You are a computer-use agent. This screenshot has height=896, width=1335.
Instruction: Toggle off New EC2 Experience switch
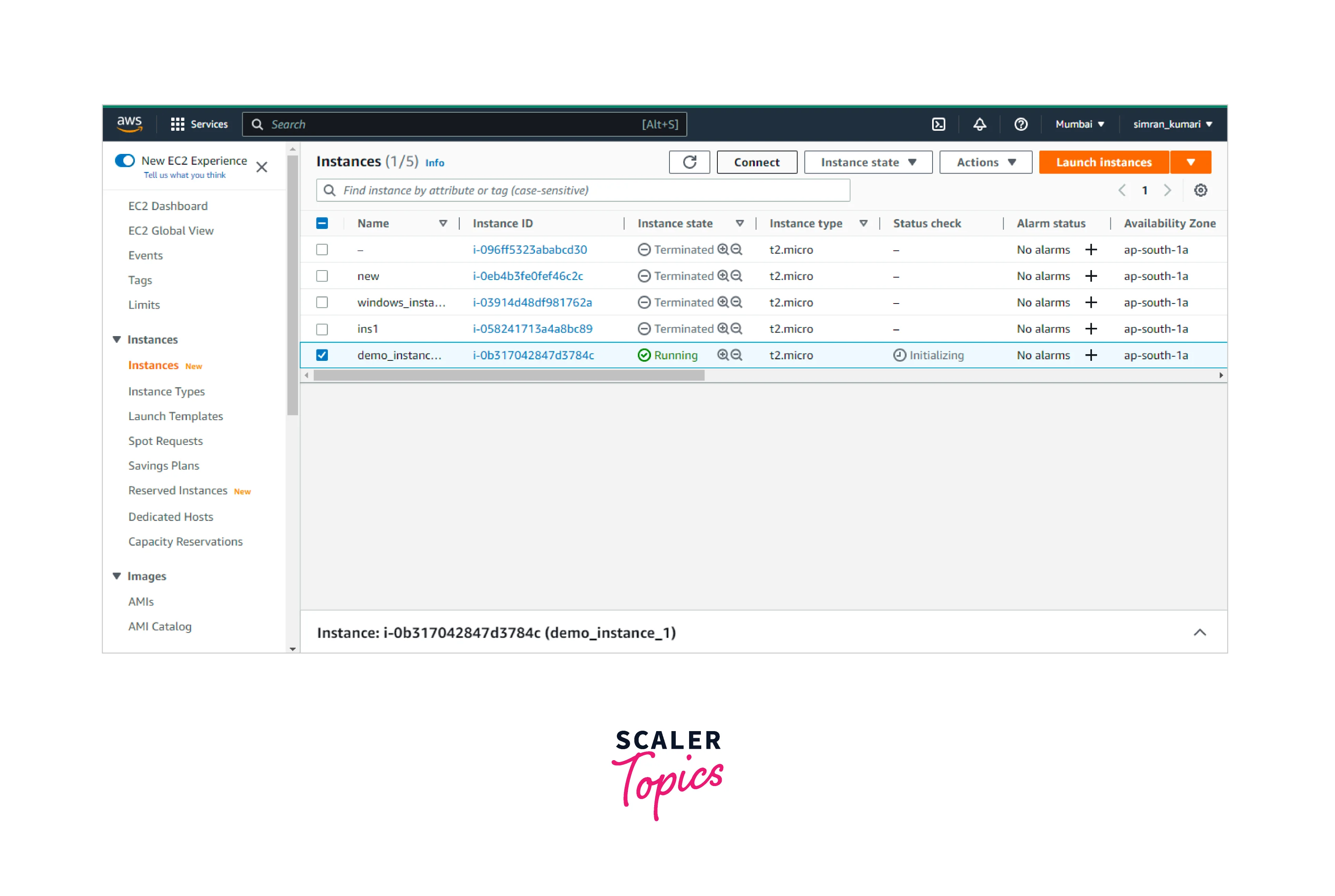pos(124,161)
